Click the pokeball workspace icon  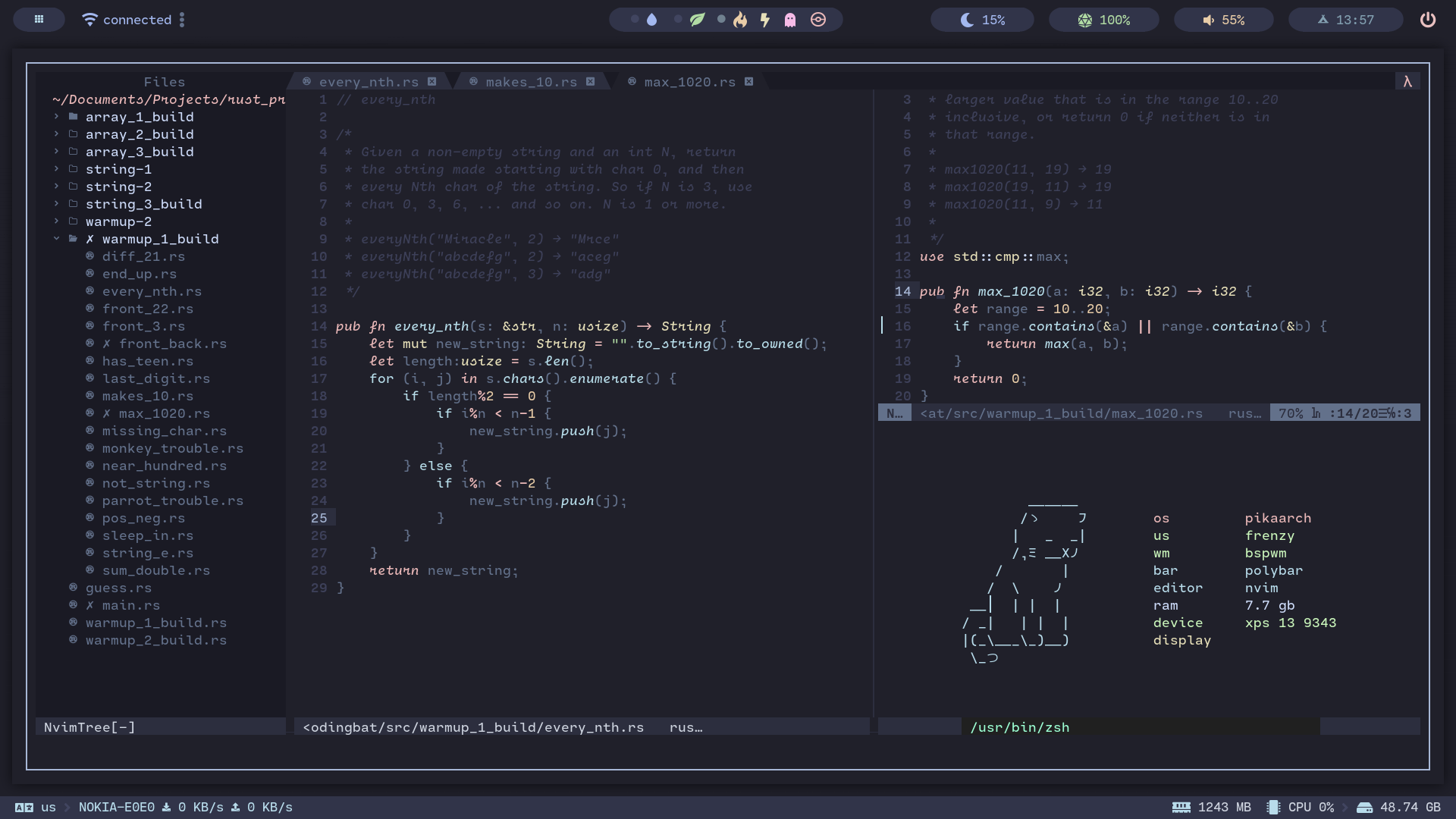[x=817, y=20]
